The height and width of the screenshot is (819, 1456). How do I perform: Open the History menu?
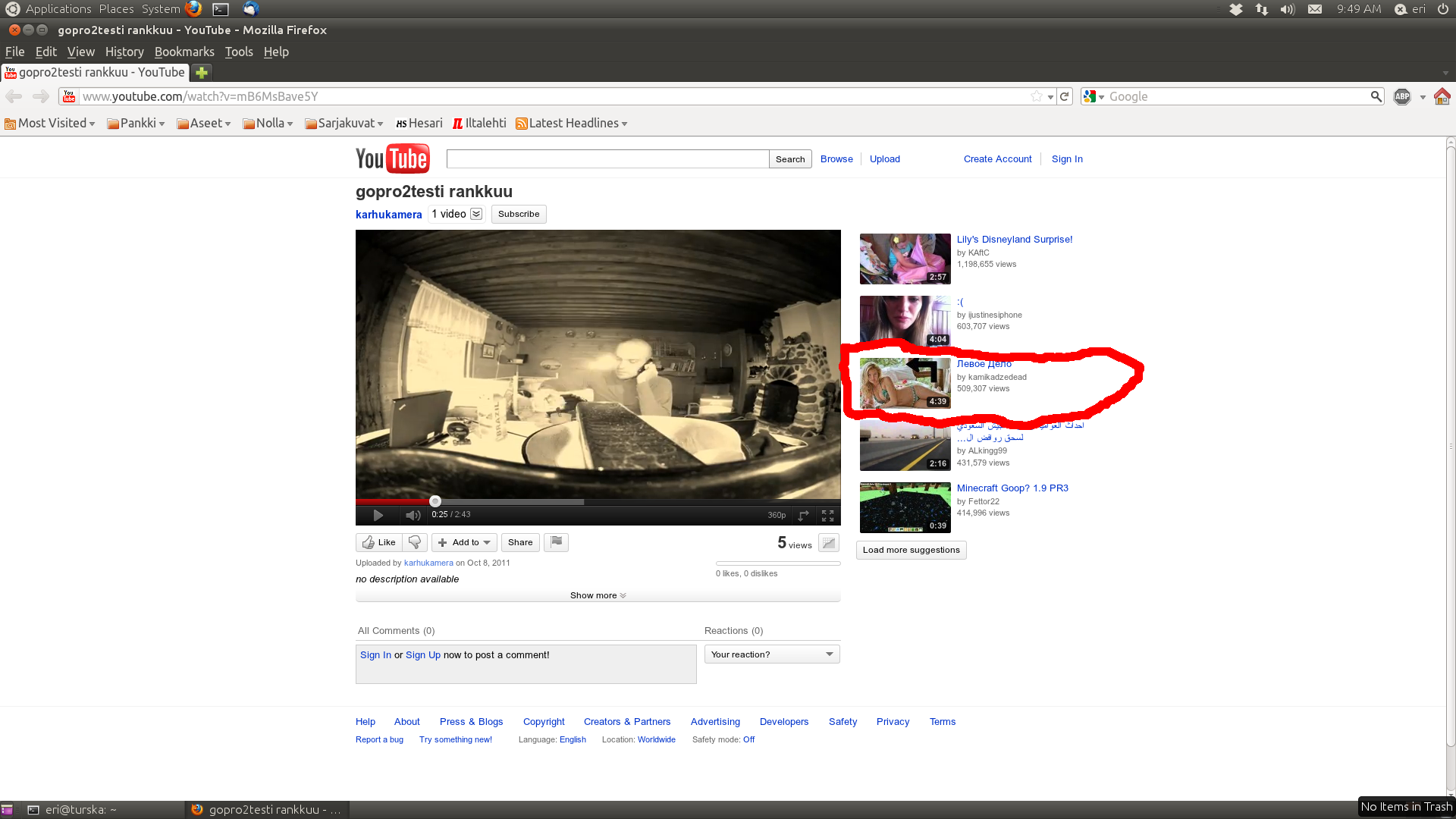(124, 52)
